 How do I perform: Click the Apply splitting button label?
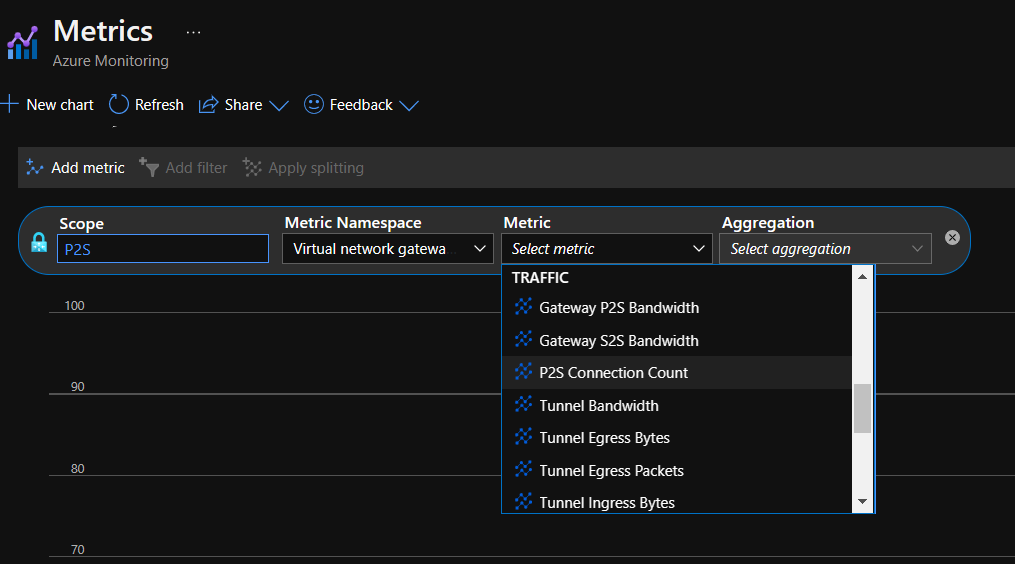pyautogui.click(x=316, y=168)
